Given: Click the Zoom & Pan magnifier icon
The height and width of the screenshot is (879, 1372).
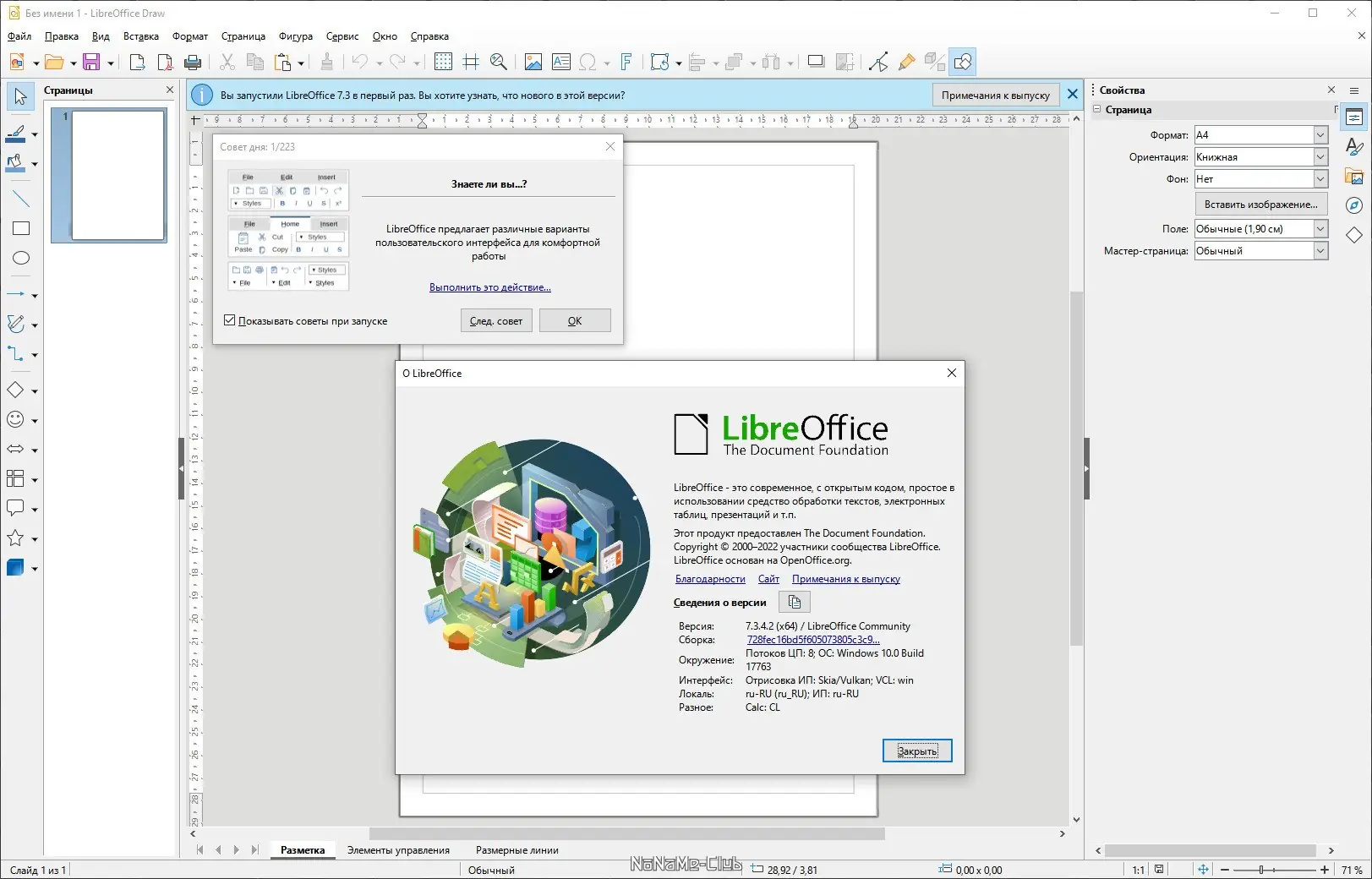Looking at the screenshot, I should tap(499, 62).
